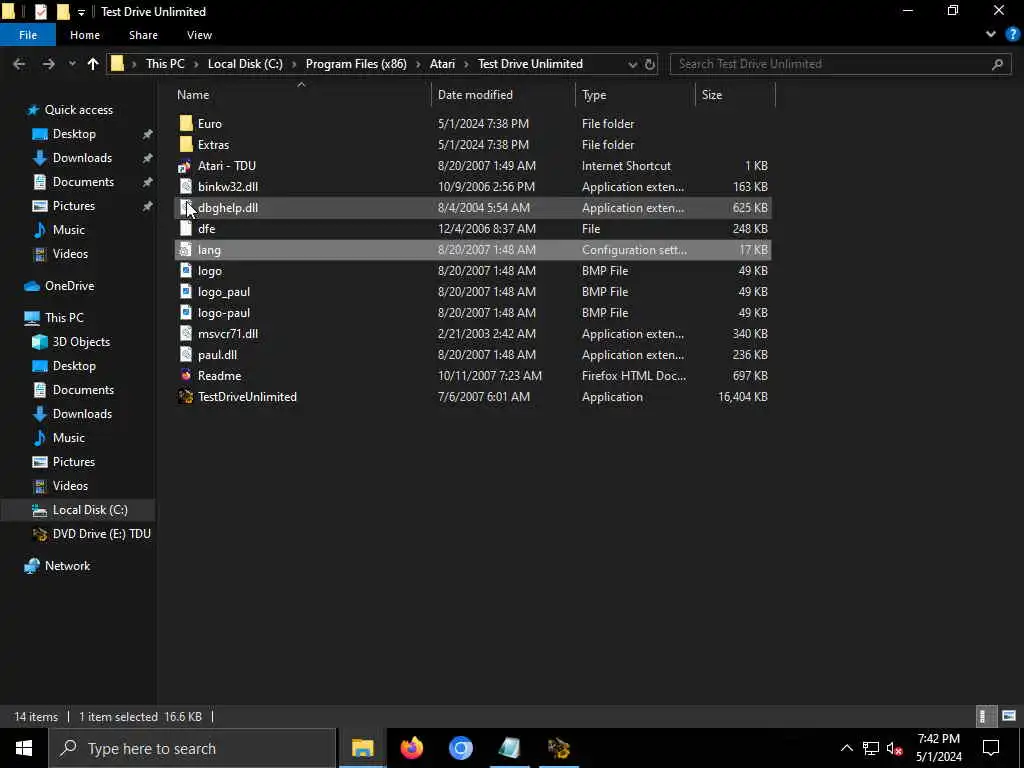Open the Test Drive Unlimited taskbar icon
Image resolution: width=1024 pixels, height=768 pixels.
tap(559, 748)
